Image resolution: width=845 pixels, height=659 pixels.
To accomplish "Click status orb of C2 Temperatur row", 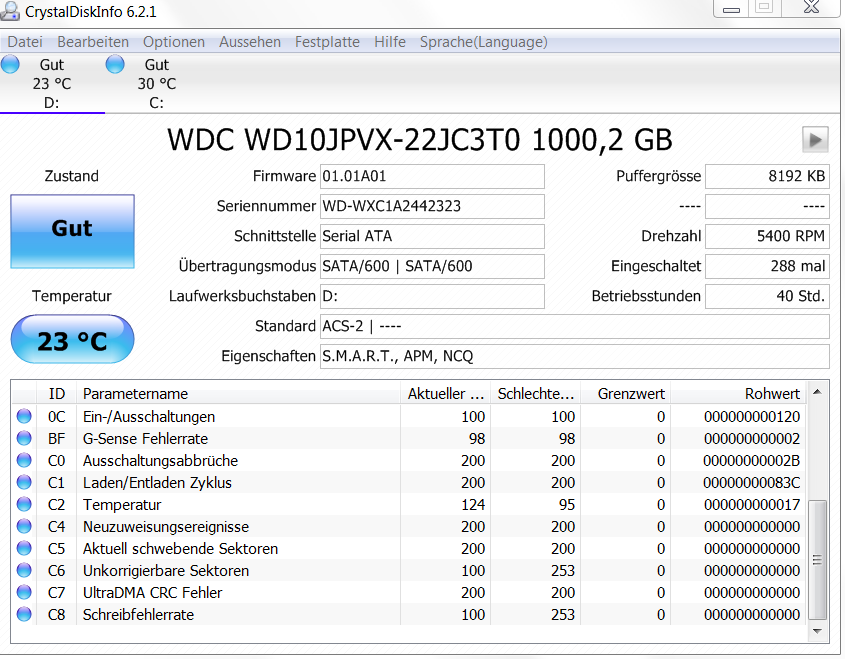I will click(24, 504).
